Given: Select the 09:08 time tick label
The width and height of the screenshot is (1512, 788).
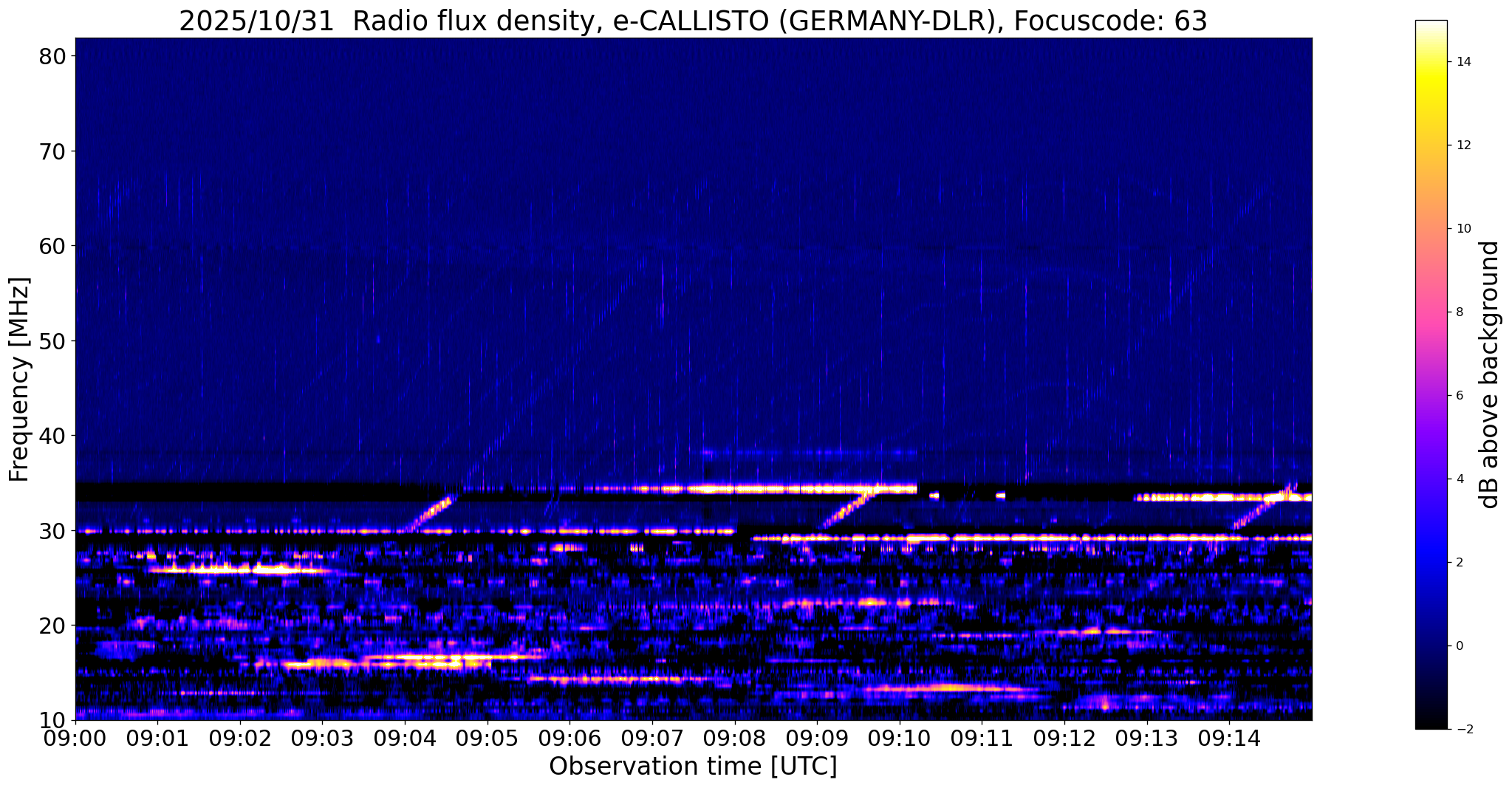Looking at the screenshot, I should point(735,738).
